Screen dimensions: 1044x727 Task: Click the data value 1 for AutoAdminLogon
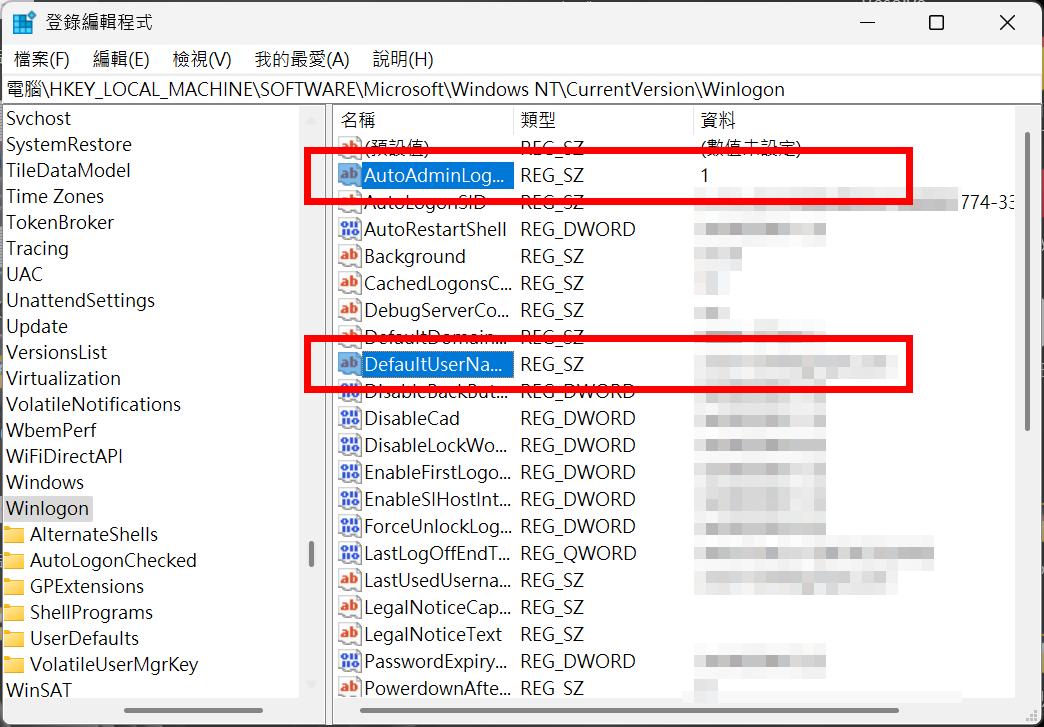(x=705, y=175)
